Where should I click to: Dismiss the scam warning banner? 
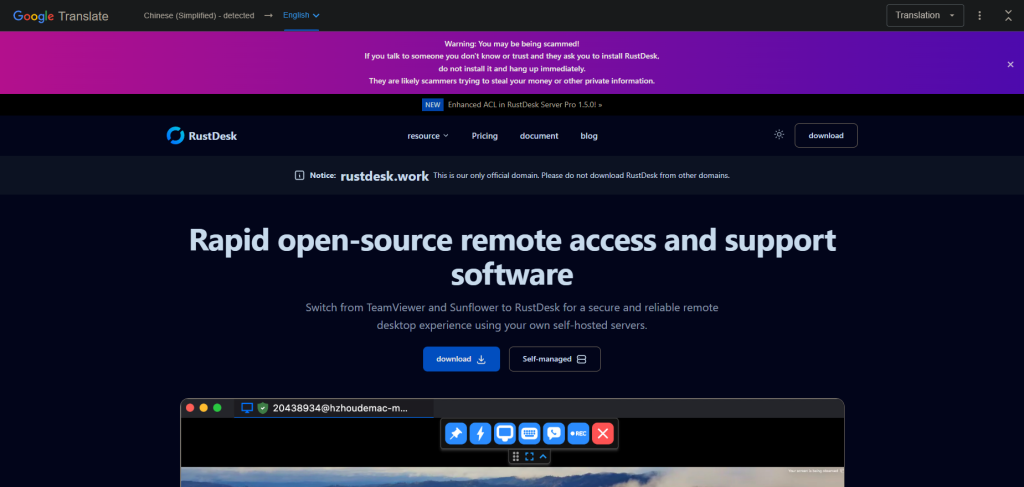(1010, 64)
